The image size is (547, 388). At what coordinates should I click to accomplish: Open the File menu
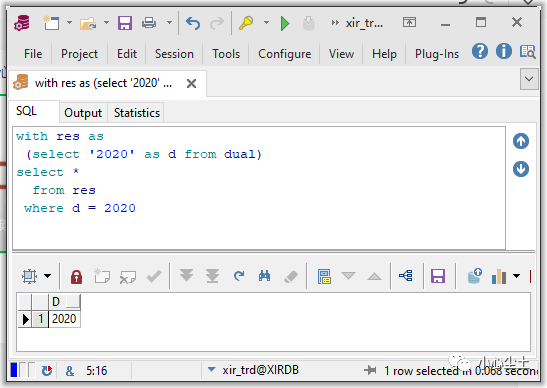click(x=33, y=54)
